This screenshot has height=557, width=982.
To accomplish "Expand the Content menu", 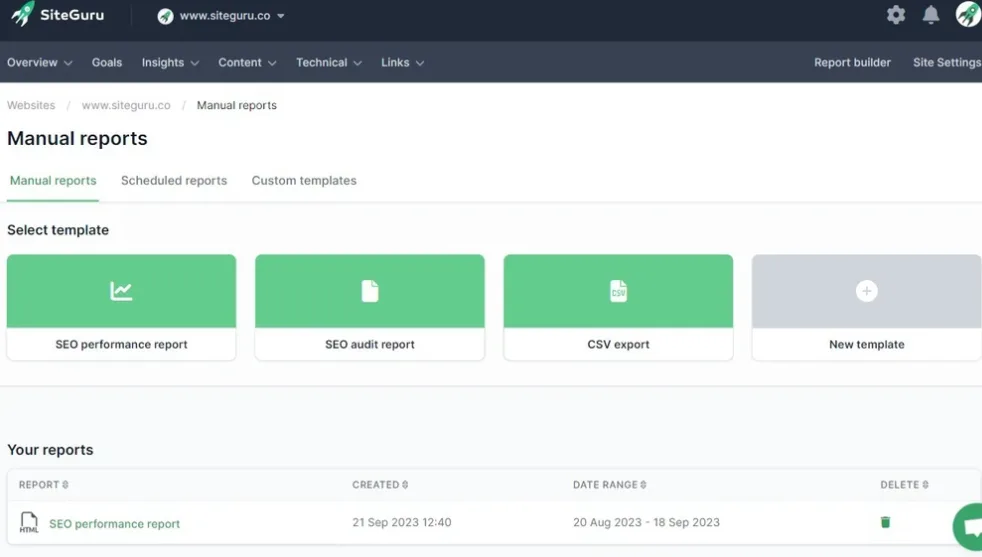I will coord(247,63).
